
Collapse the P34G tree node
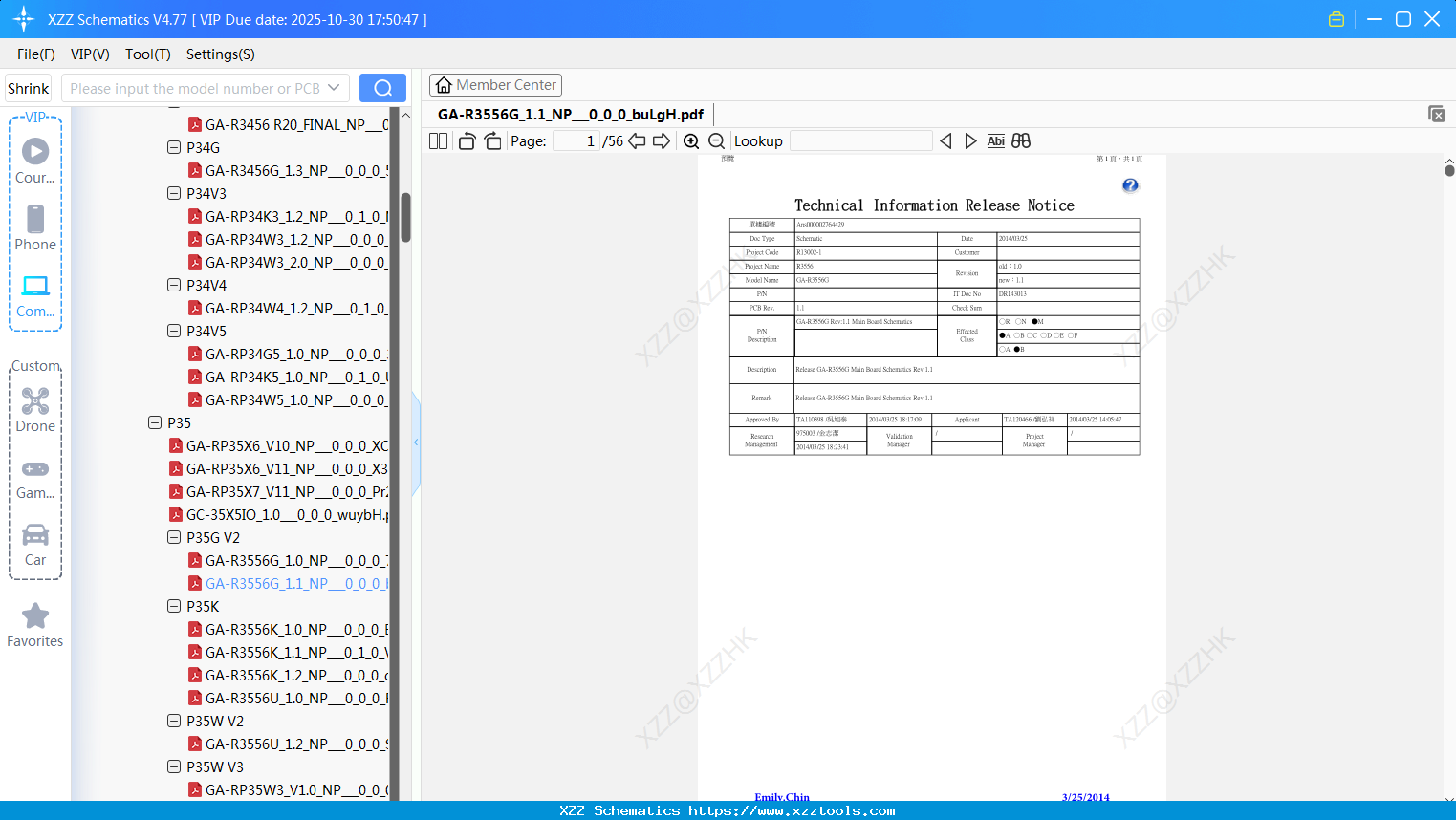click(x=174, y=148)
